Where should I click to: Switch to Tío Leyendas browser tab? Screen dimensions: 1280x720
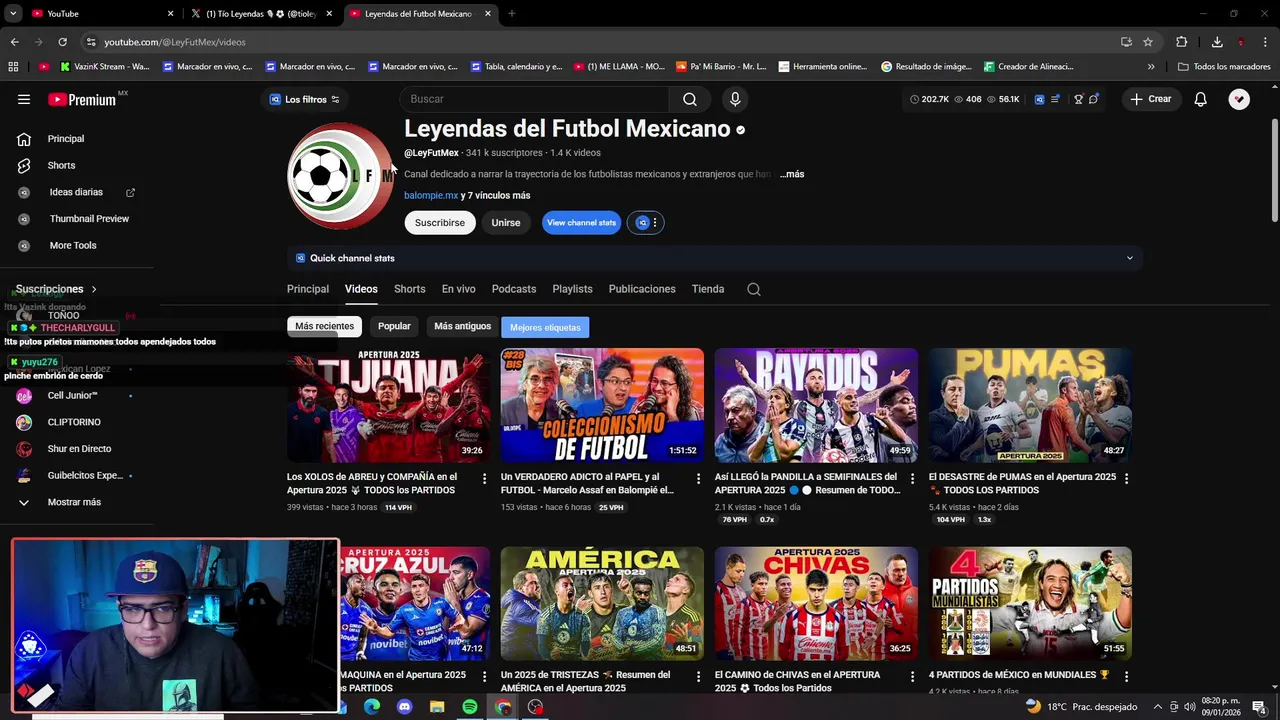259,14
